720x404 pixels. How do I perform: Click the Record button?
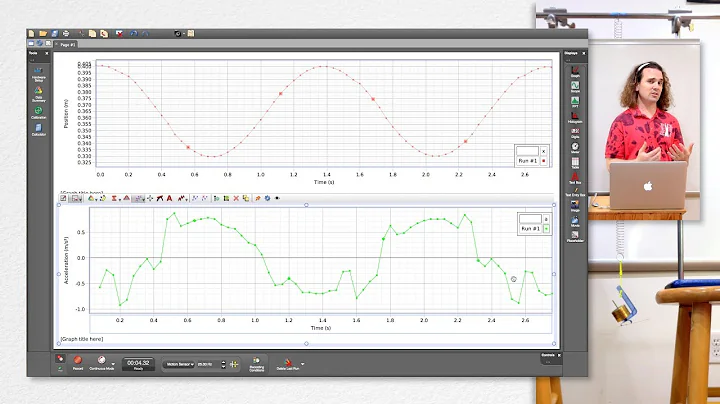point(78,362)
